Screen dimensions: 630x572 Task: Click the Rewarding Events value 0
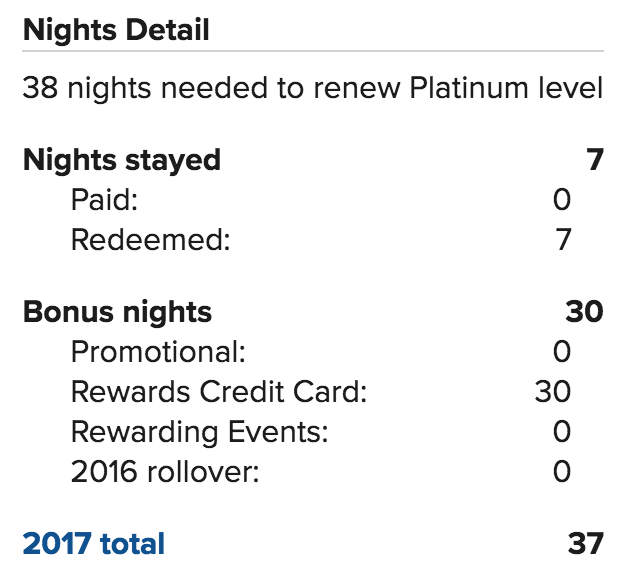point(562,432)
